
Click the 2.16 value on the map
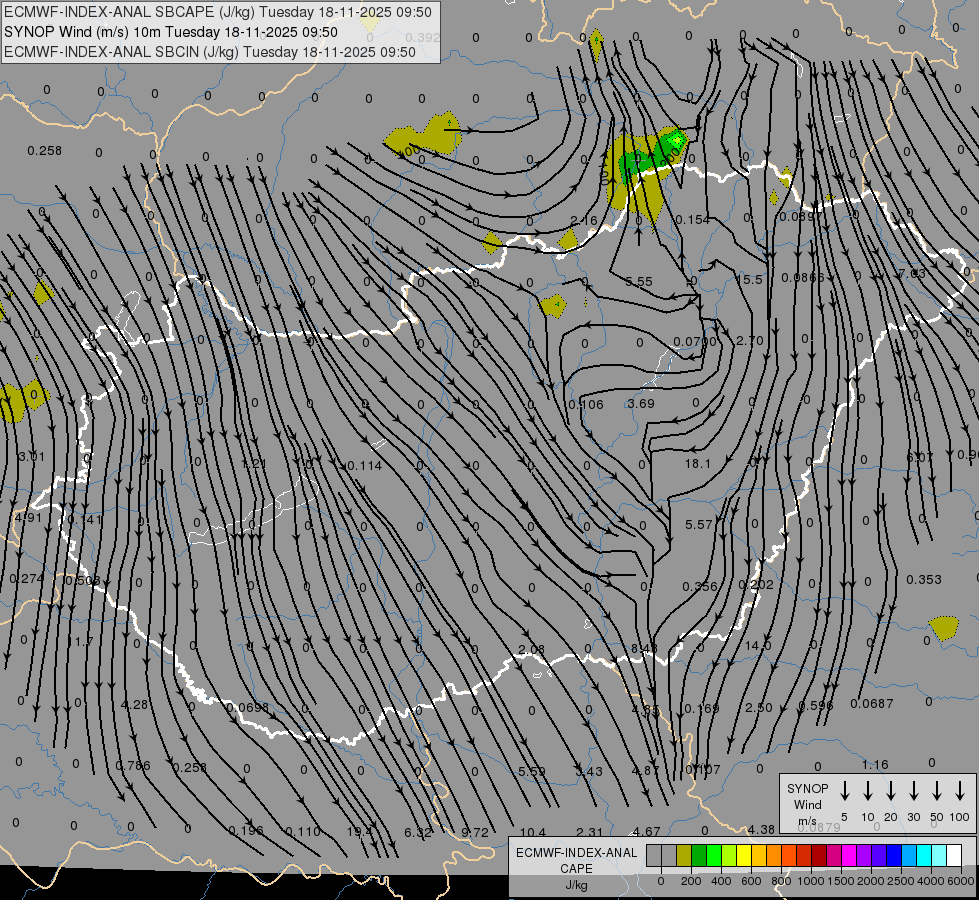tap(584, 220)
